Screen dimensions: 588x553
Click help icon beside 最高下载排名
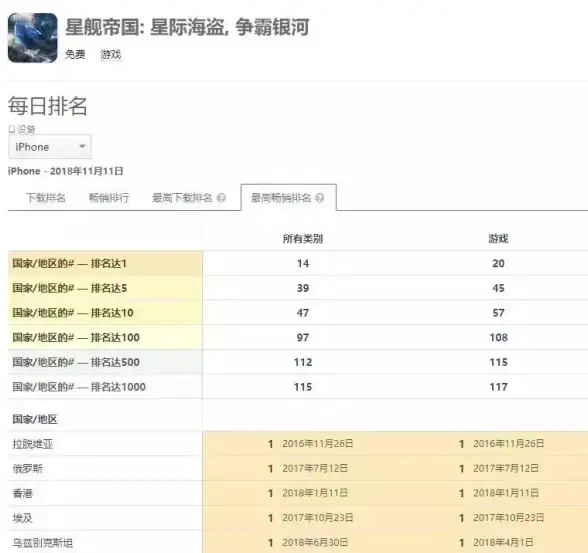coord(221,198)
